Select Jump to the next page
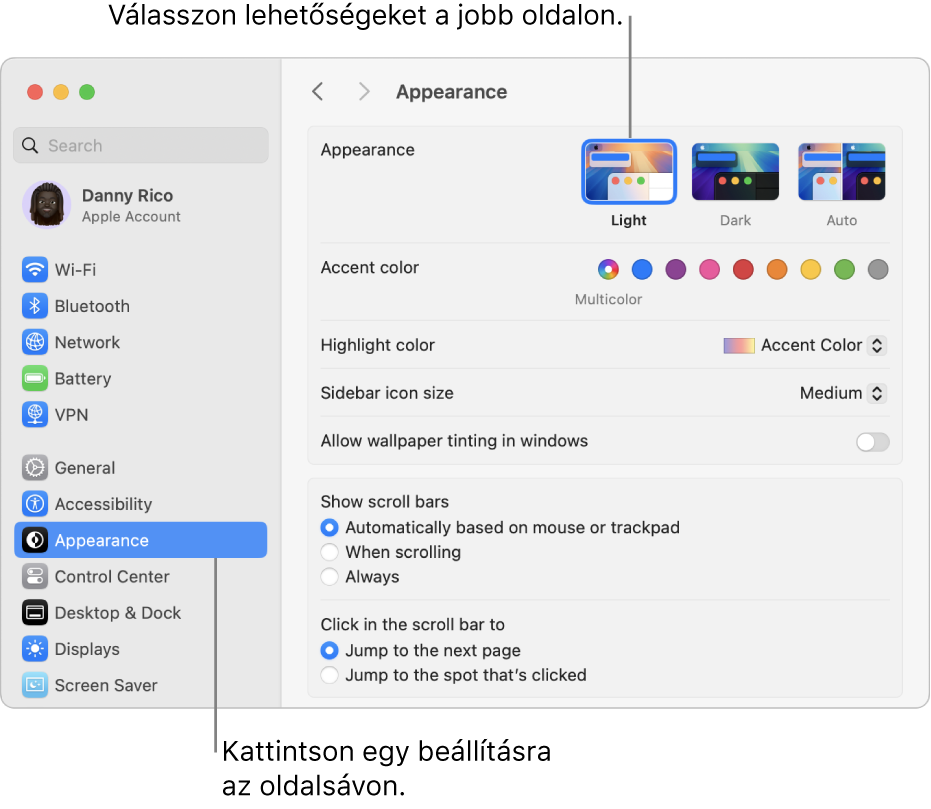This screenshot has width=931, height=809. pyautogui.click(x=330, y=651)
